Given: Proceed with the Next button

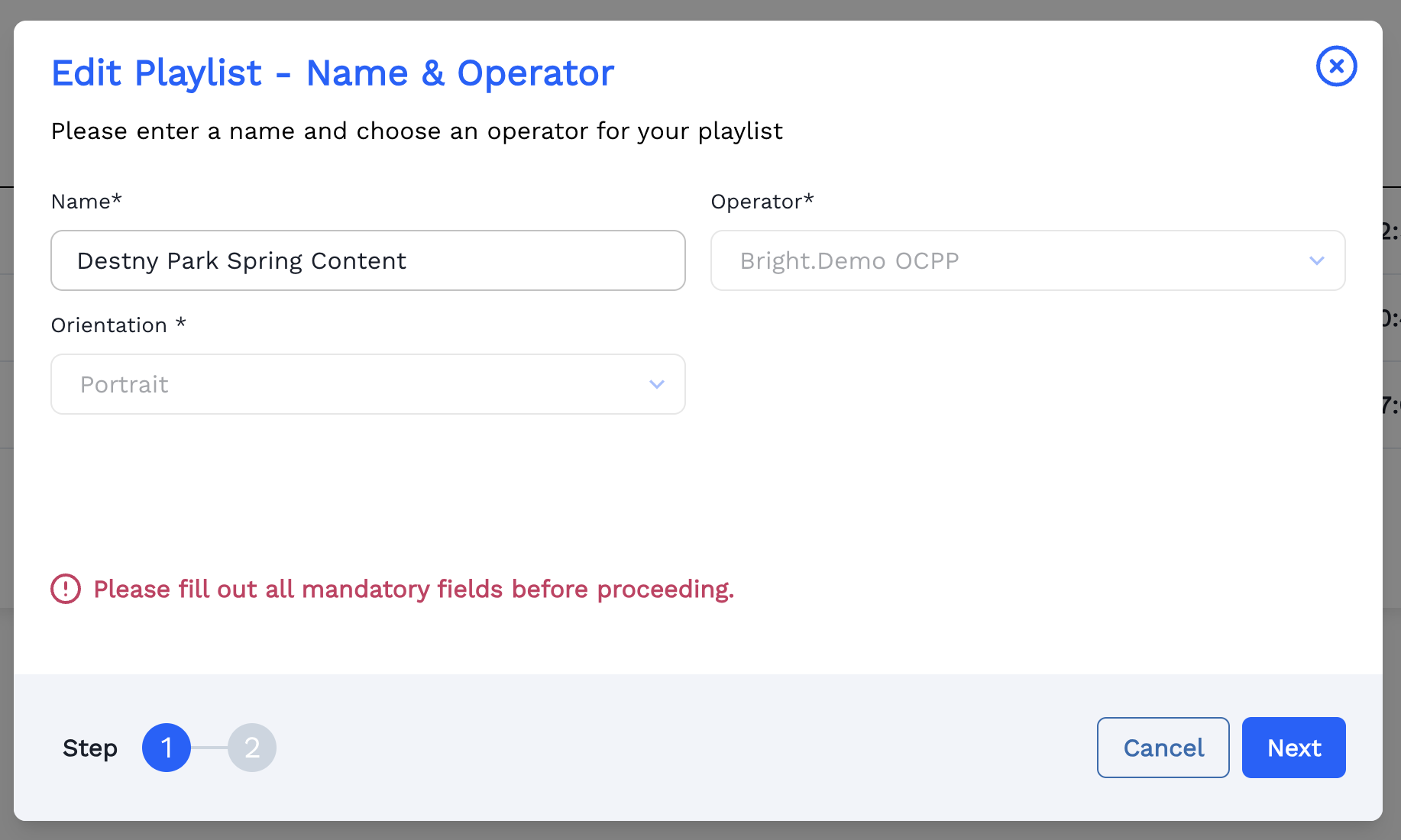Looking at the screenshot, I should [1293, 748].
